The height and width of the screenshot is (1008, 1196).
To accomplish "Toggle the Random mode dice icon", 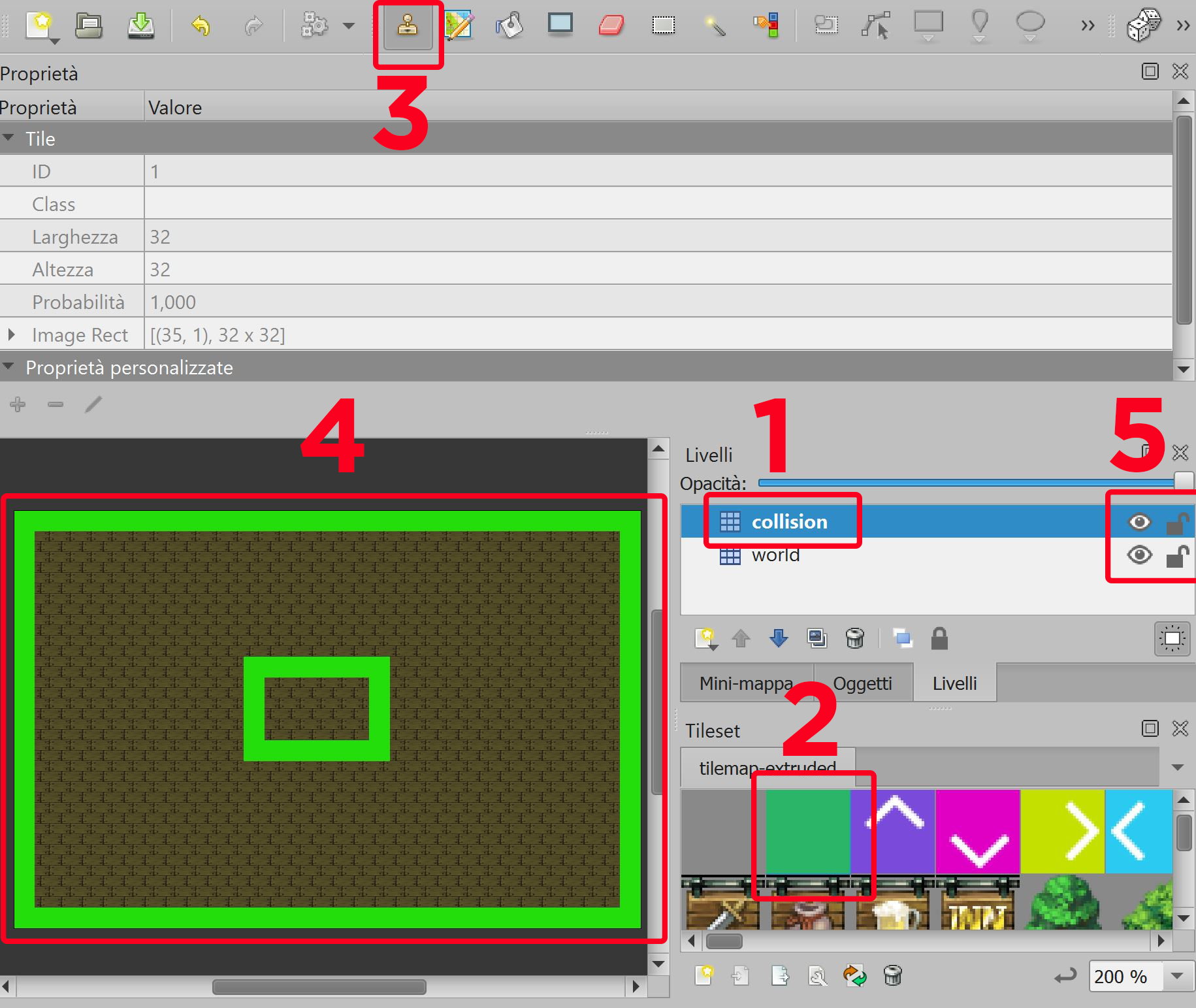I will tap(1143, 25).
